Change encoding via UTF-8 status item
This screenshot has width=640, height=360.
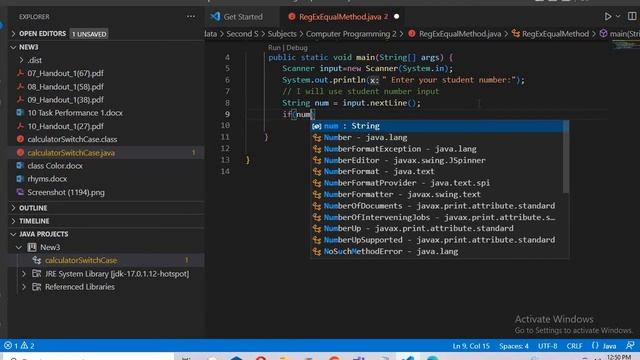click(547, 346)
